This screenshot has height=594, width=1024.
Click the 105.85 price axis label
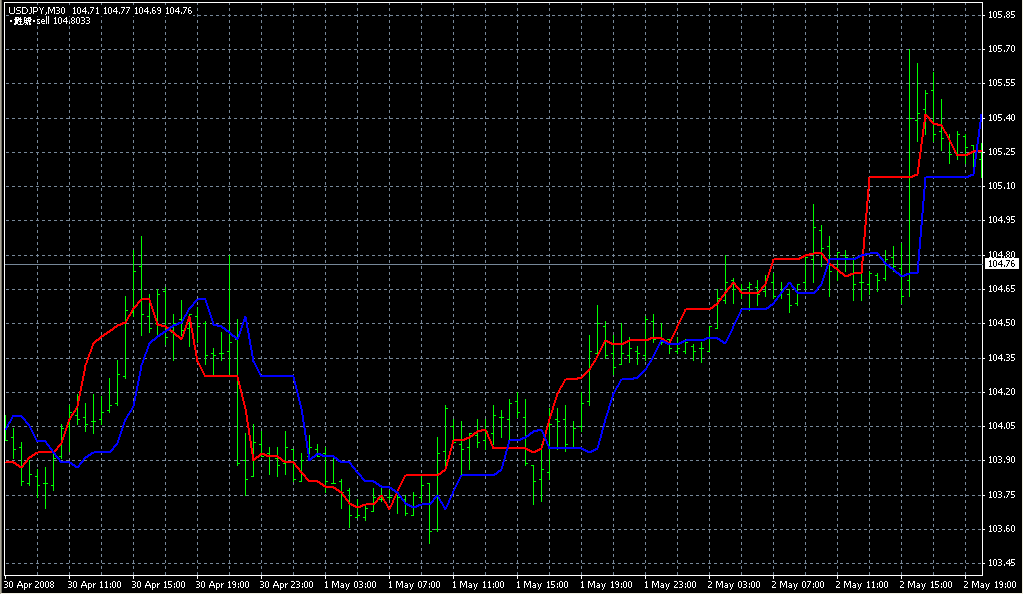tap(1001, 15)
